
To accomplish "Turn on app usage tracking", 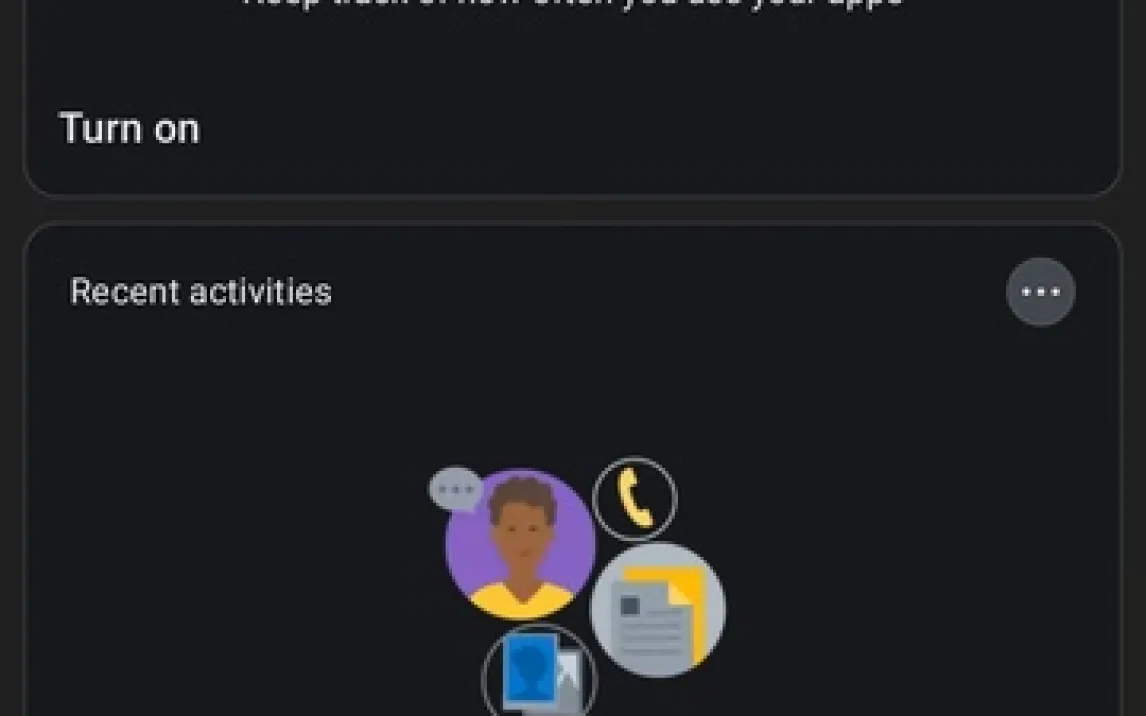I will tap(129, 129).
